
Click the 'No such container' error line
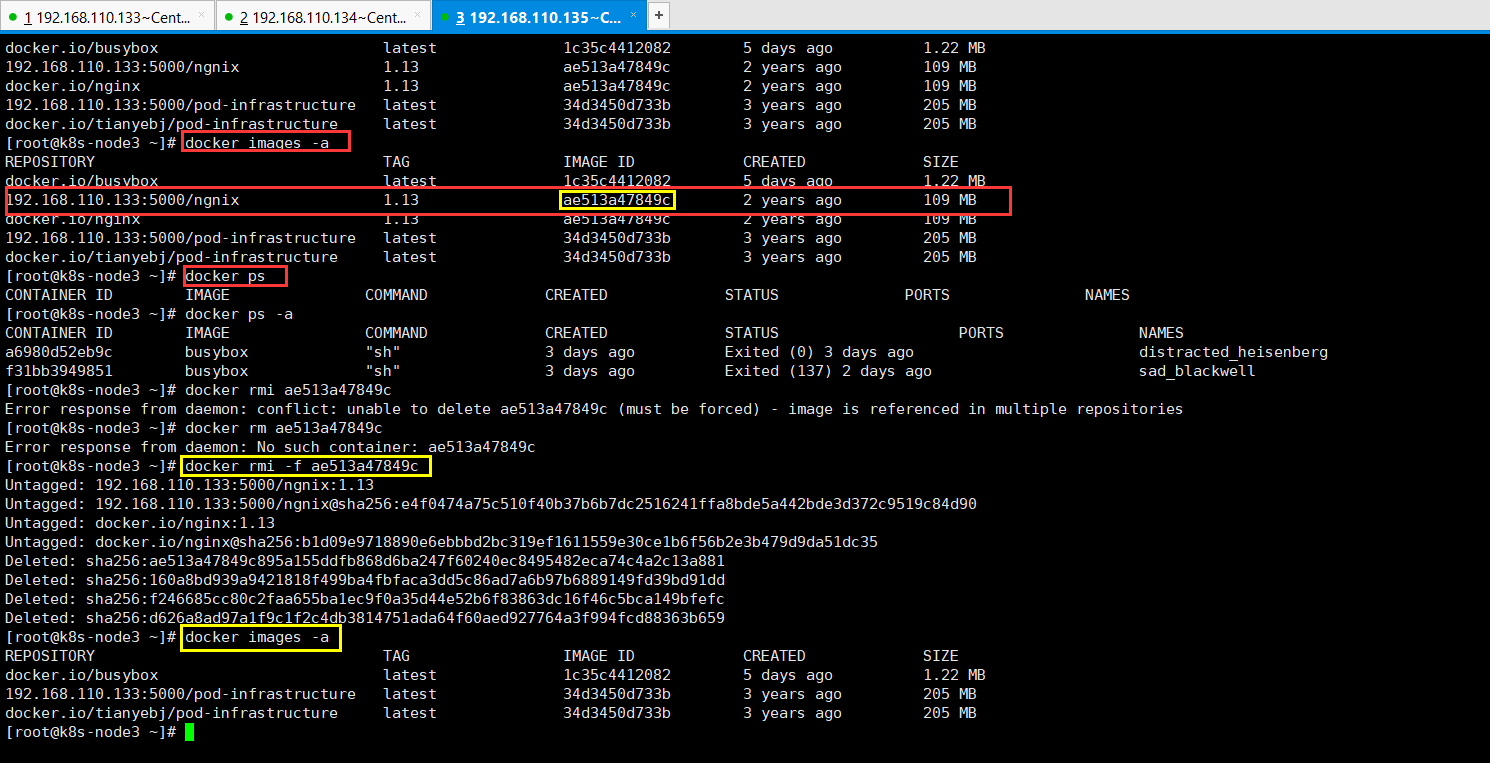(x=270, y=447)
